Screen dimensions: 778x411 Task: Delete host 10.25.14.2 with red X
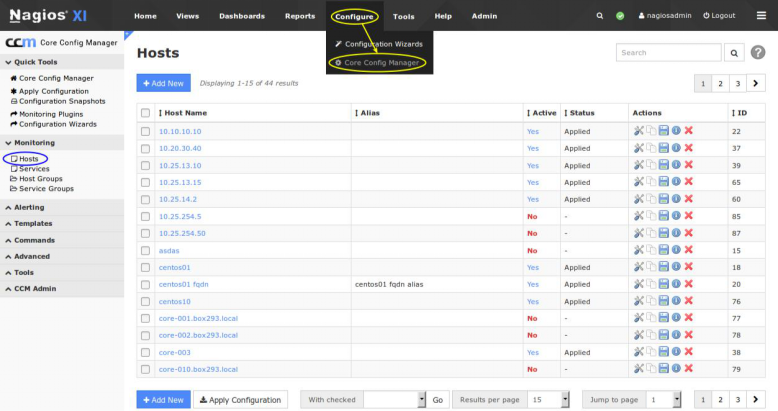click(x=689, y=199)
